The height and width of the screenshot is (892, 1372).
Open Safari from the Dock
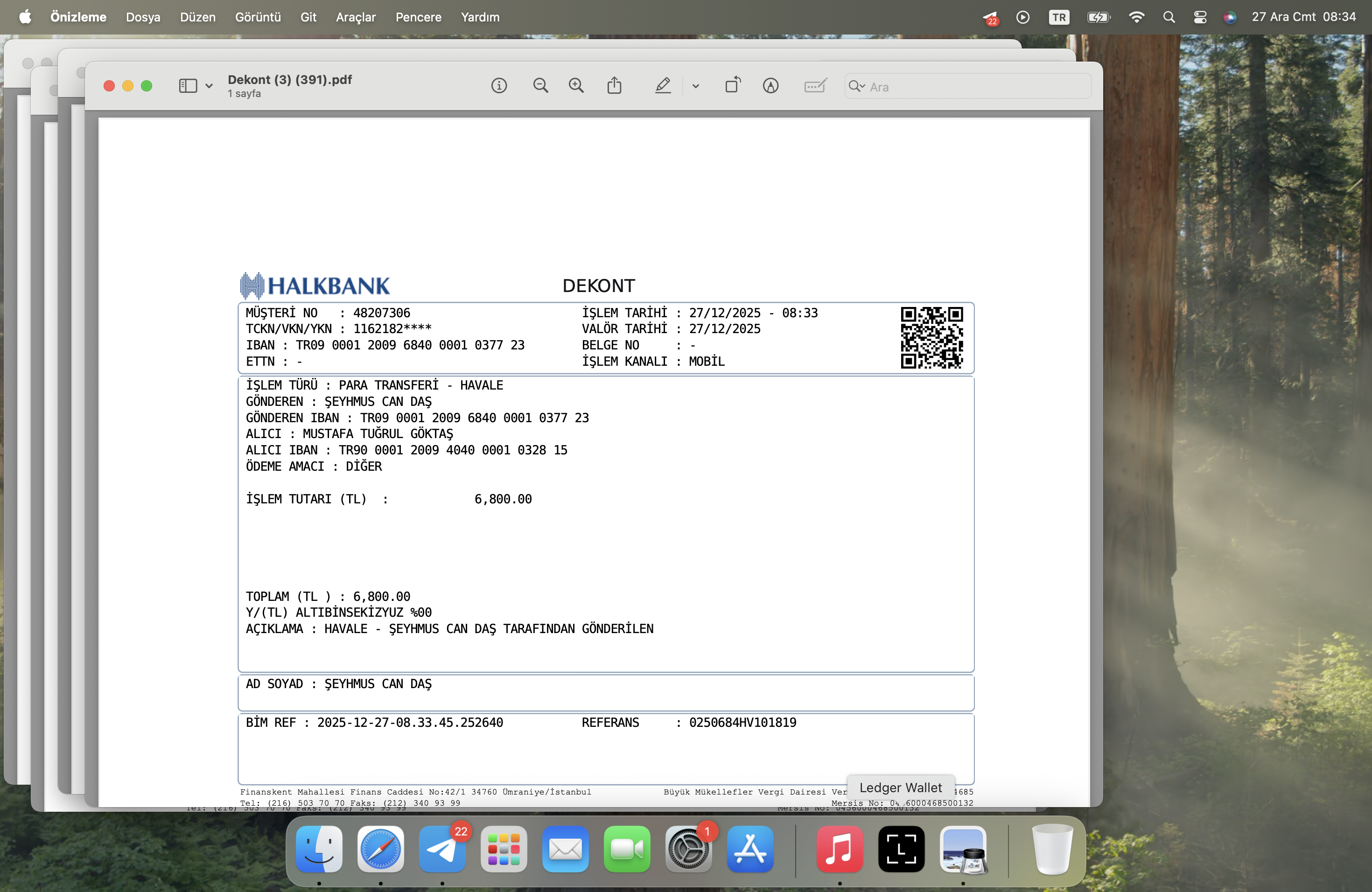380,849
